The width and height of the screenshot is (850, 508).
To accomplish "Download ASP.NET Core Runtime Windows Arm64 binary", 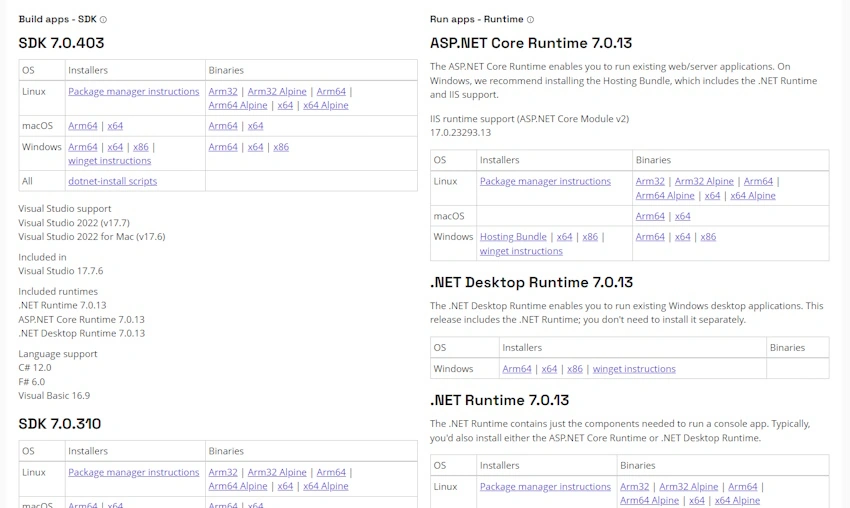I will point(650,237).
